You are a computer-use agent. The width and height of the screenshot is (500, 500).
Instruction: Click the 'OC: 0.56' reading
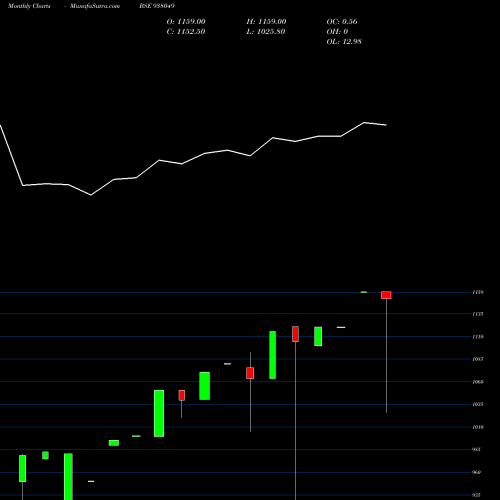pos(342,22)
